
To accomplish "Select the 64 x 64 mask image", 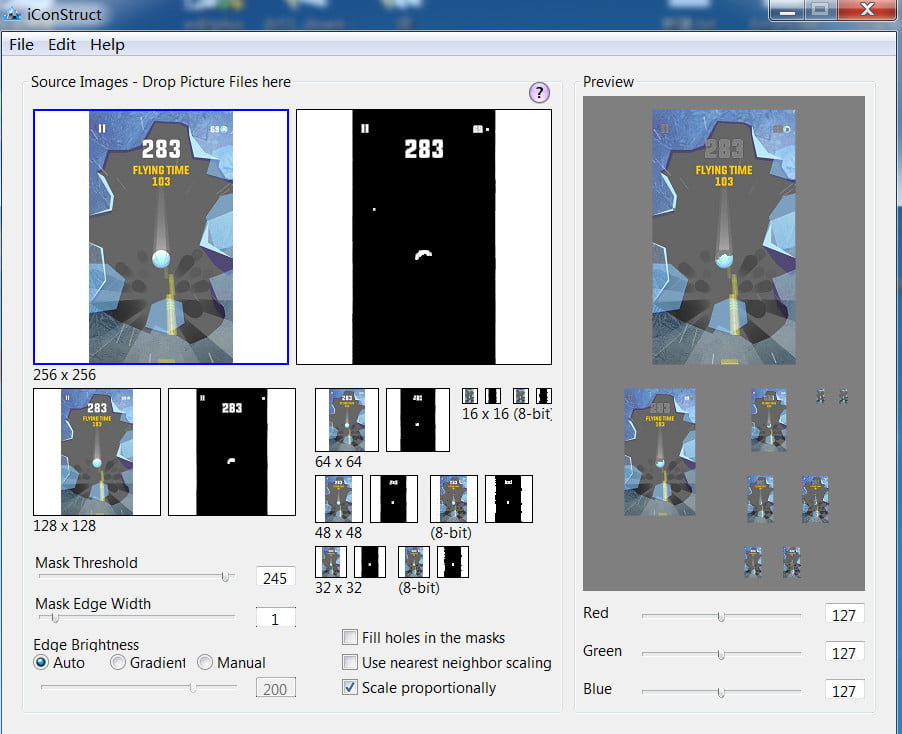I will [418, 420].
